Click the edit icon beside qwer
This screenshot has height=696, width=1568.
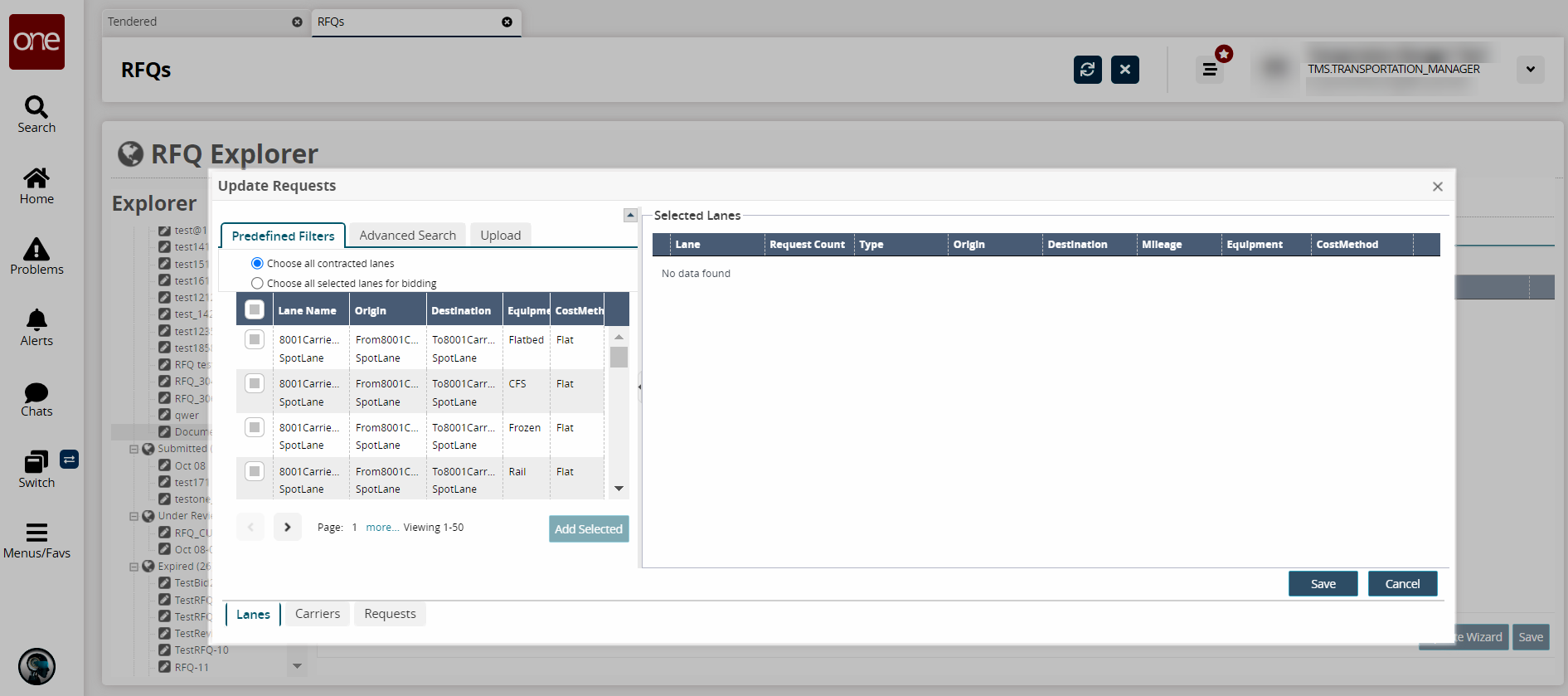tap(165, 415)
